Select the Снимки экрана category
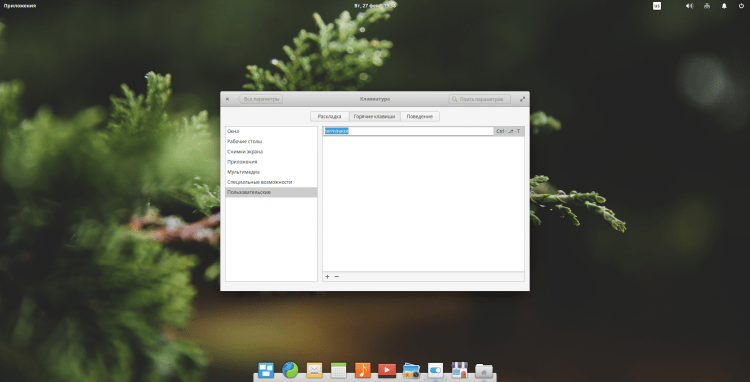This screenshot has width=750, height=382. [x=271, y=152]
